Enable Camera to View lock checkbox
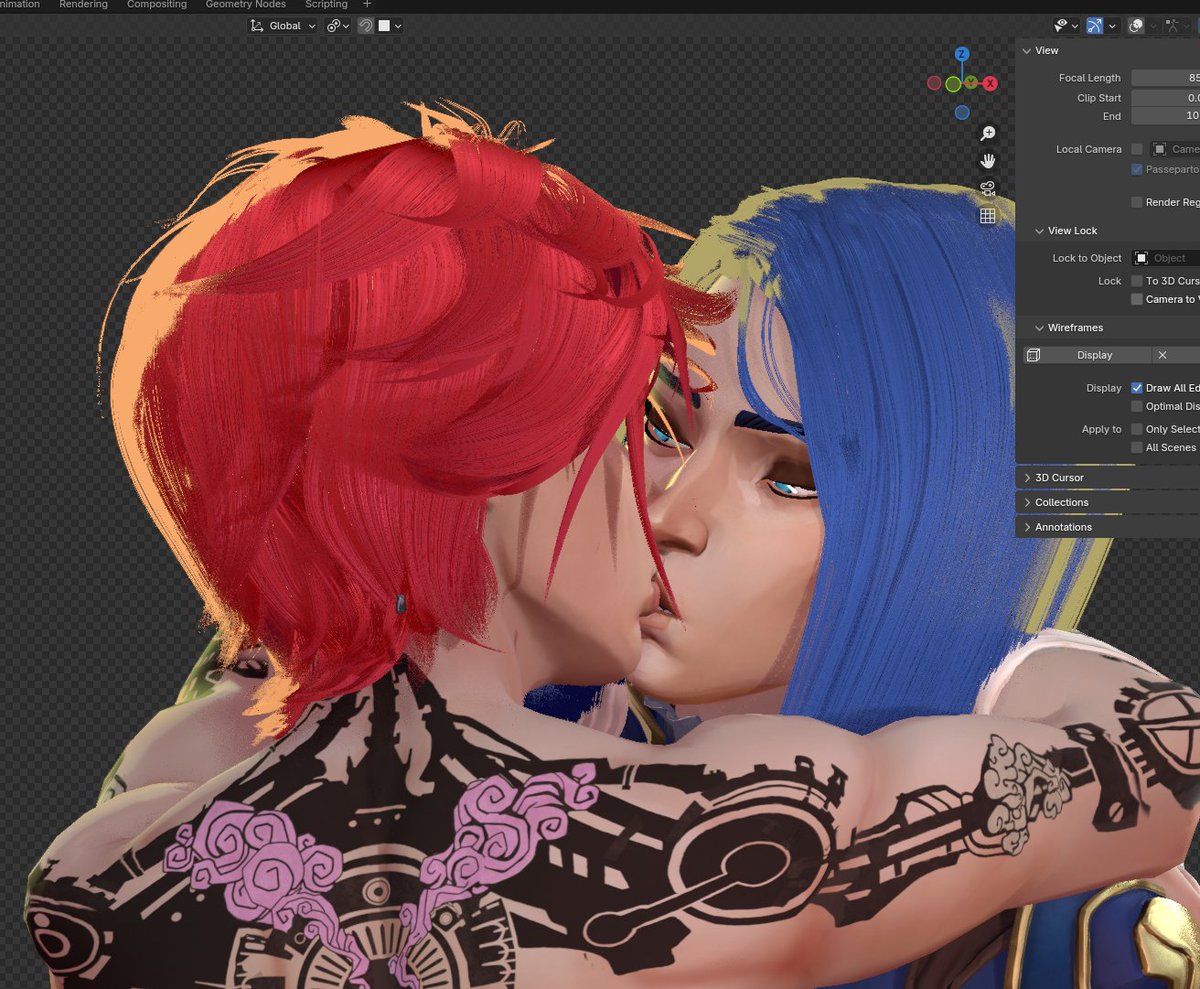The width and height of the screenshot is (1200, 989). pyautogui.click(x=1137, y=299)
